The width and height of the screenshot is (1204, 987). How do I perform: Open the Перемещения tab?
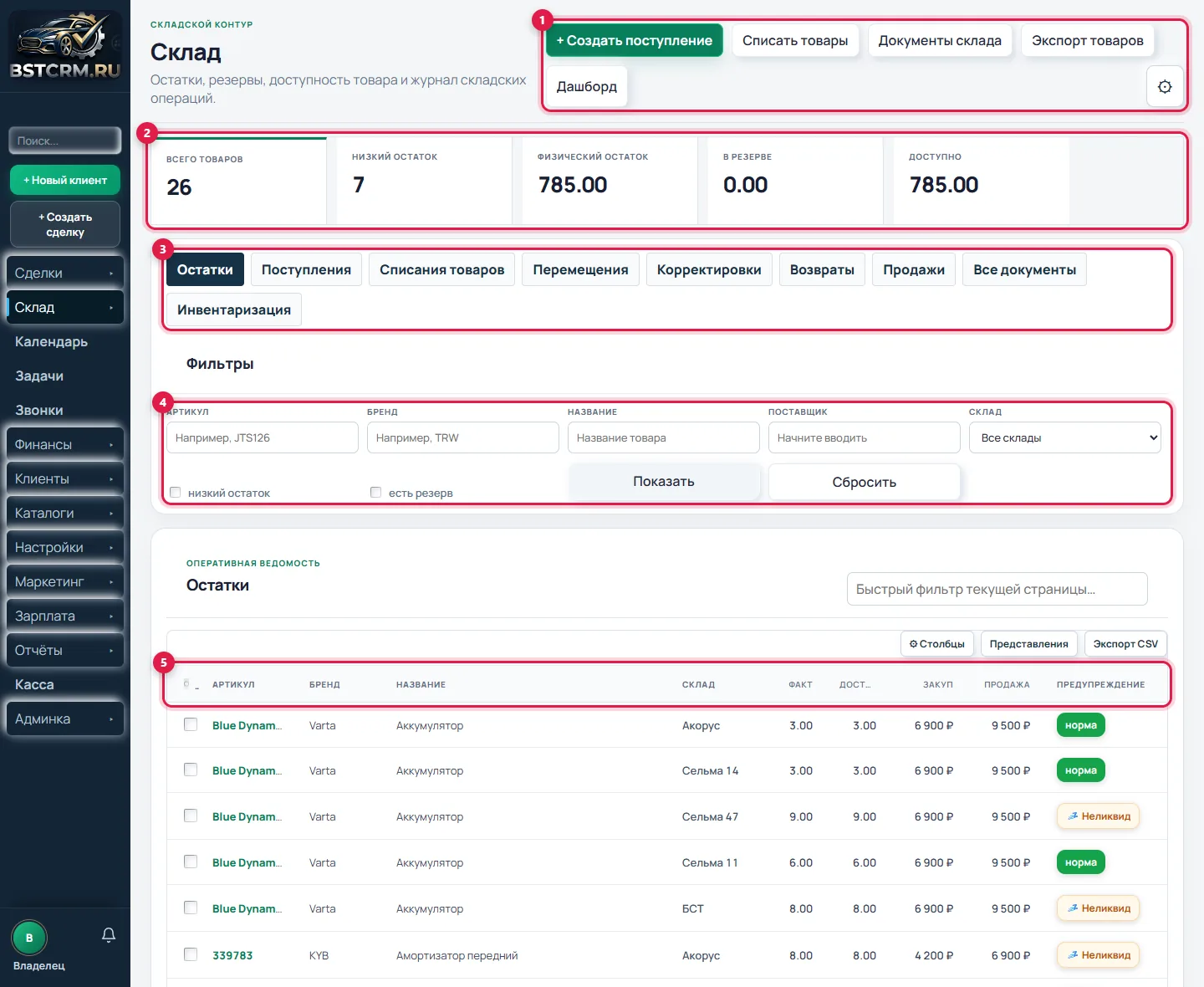pos(581,269)
